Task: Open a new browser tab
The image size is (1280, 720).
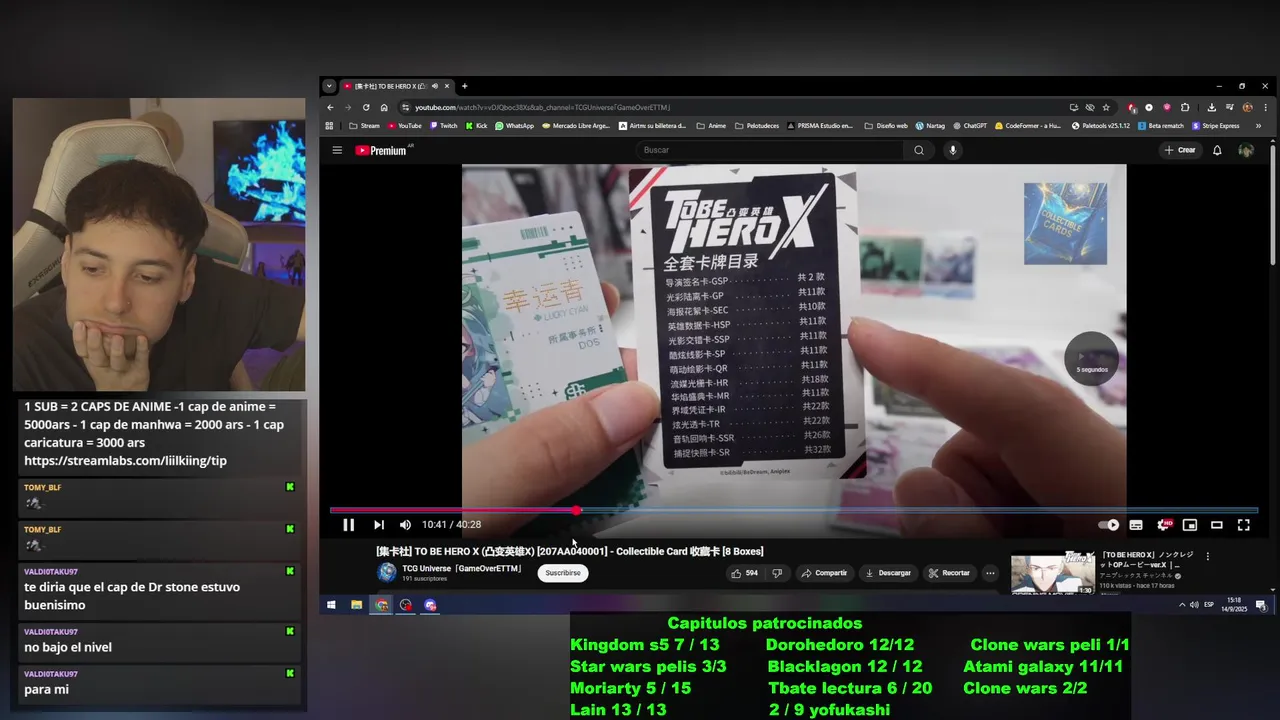Action: tap(464, 86)
